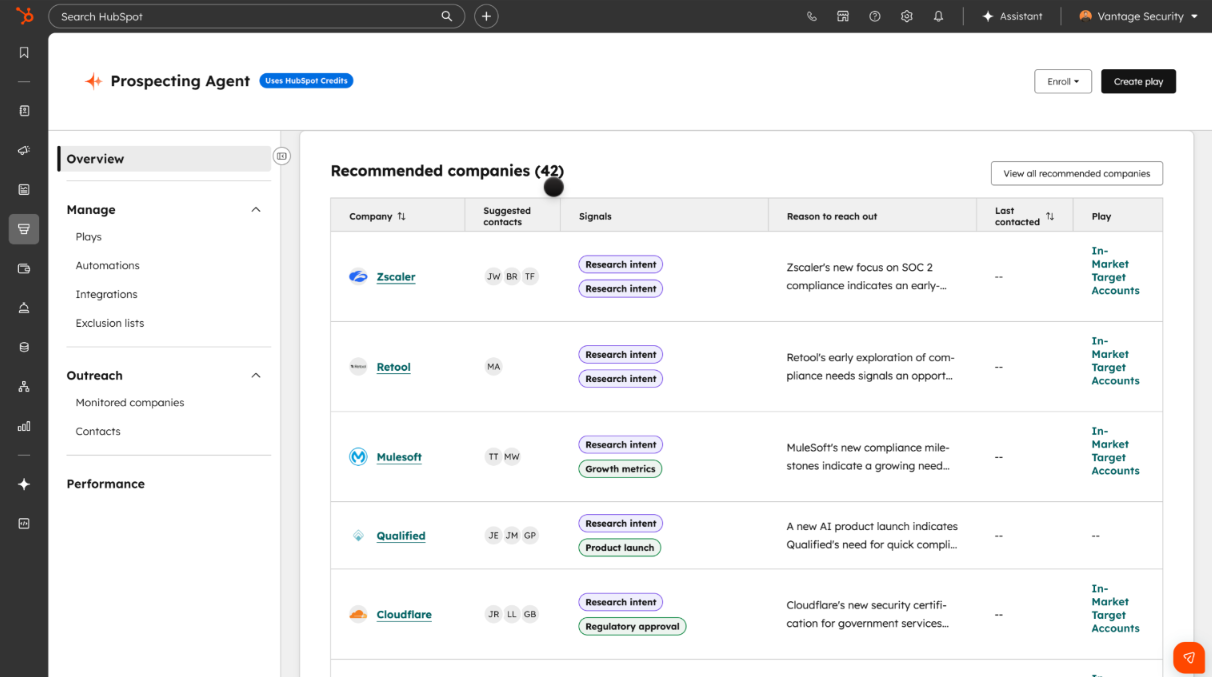Open the Content icon in sidebar

coord(24,189)
